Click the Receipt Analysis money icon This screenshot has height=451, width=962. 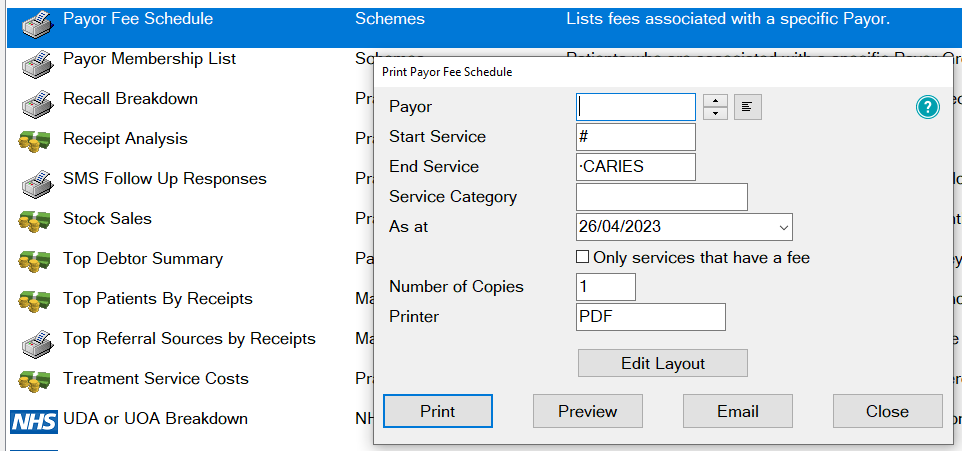(x=34, y=142)
